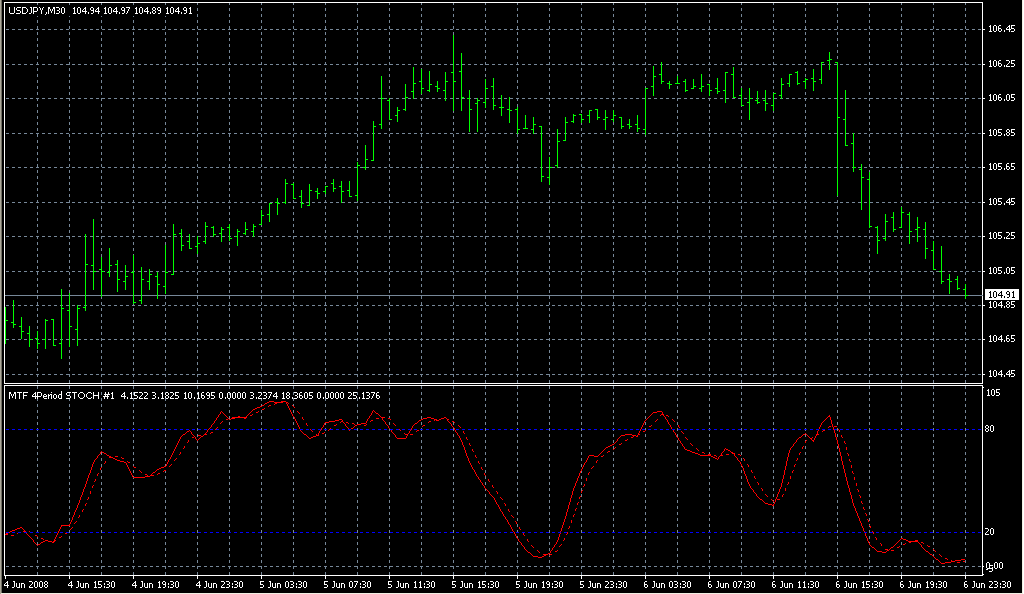Select the 5 Jun 15:30 time label
1024x594 pixels.
[x=479, y=584]
